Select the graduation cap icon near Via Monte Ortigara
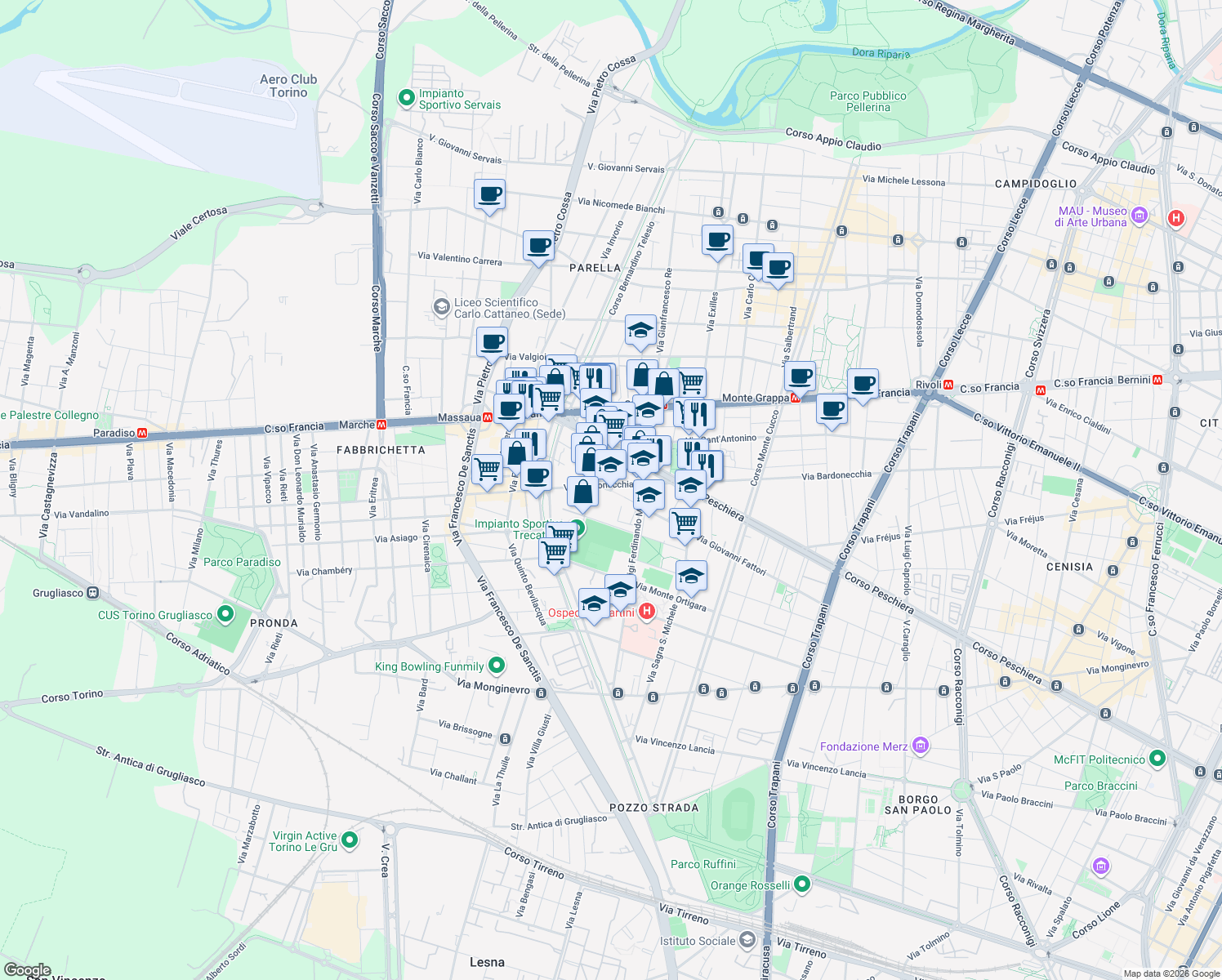Image resolution: width=1222 pixels, height=980 pixels. pyautogui.click(x=690, y=575)
